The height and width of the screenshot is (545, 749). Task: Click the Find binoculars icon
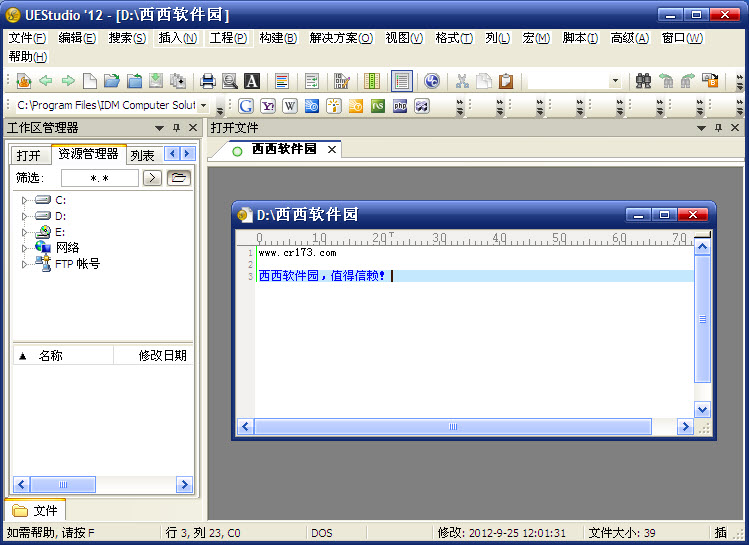(643, 81)
